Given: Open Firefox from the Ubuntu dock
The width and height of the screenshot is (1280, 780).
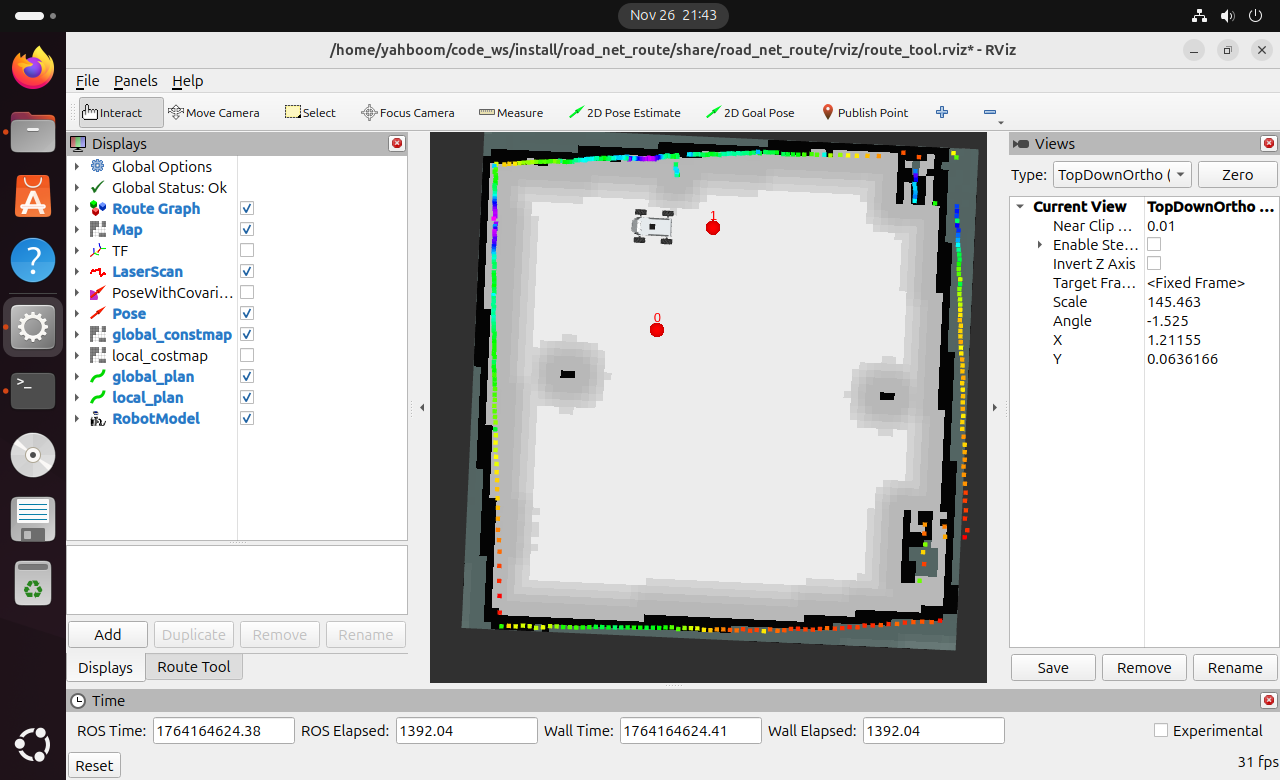Looking at the screenshot, I should [x=33, y=68].
